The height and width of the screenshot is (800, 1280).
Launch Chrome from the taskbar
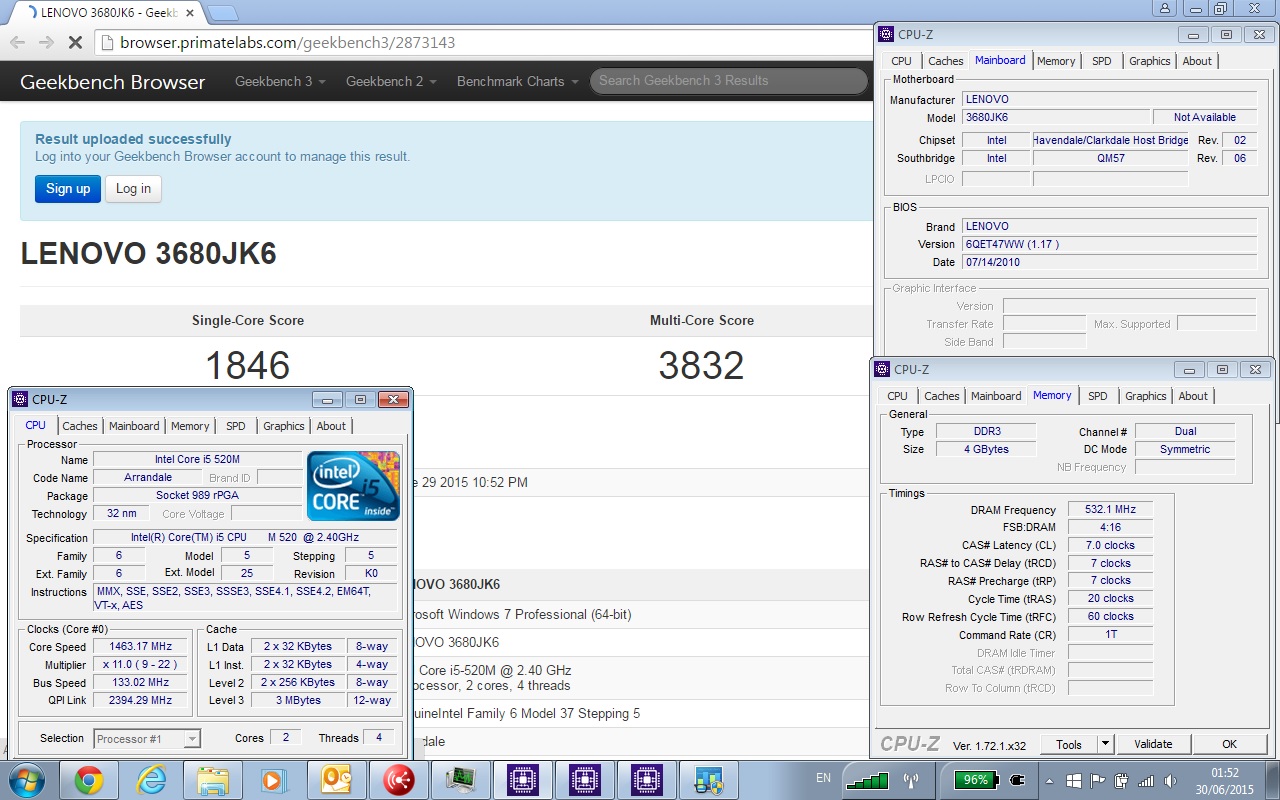pyautogui.click(x=89, y=779)
